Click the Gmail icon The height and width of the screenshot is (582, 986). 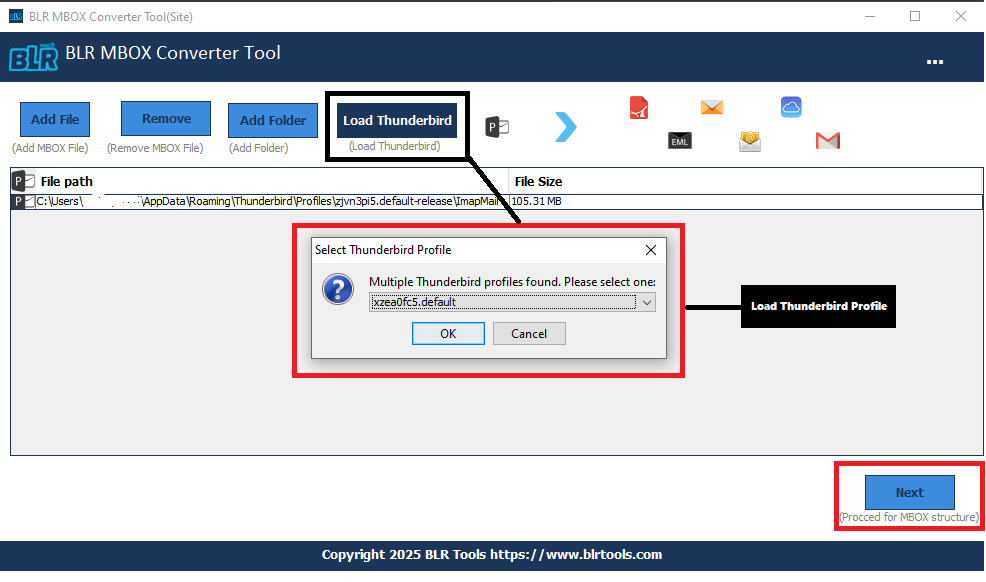point(827,141)
